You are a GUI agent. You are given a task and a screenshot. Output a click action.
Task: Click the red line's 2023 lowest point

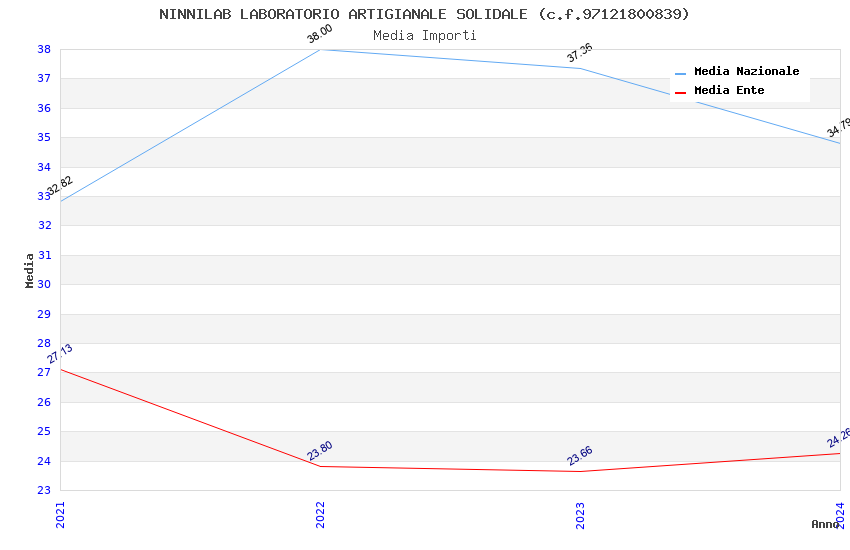click(x=581, y=471)
